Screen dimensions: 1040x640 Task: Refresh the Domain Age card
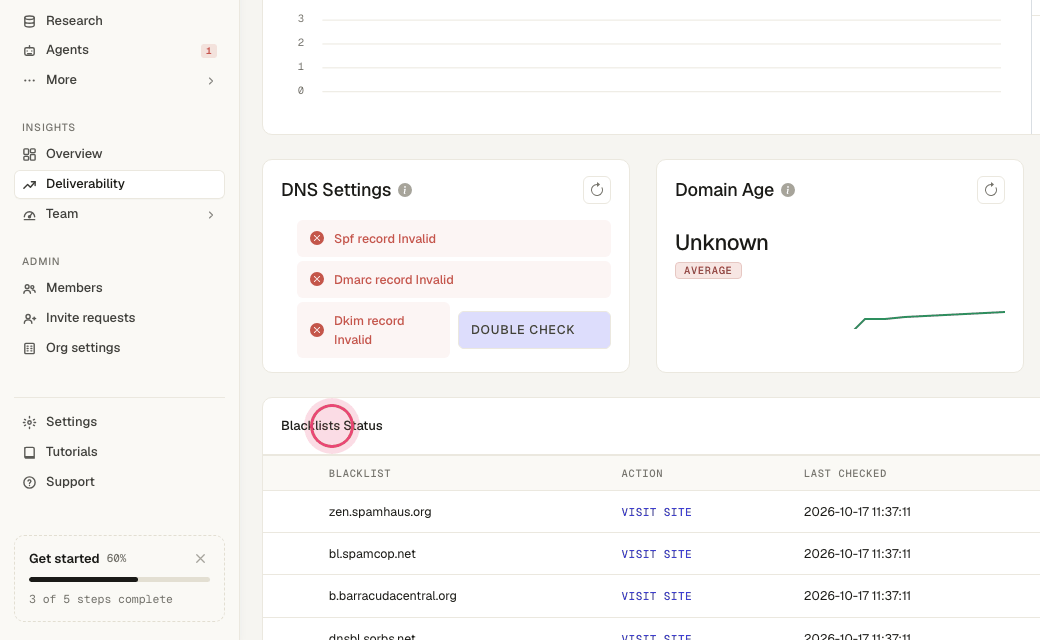991,190
